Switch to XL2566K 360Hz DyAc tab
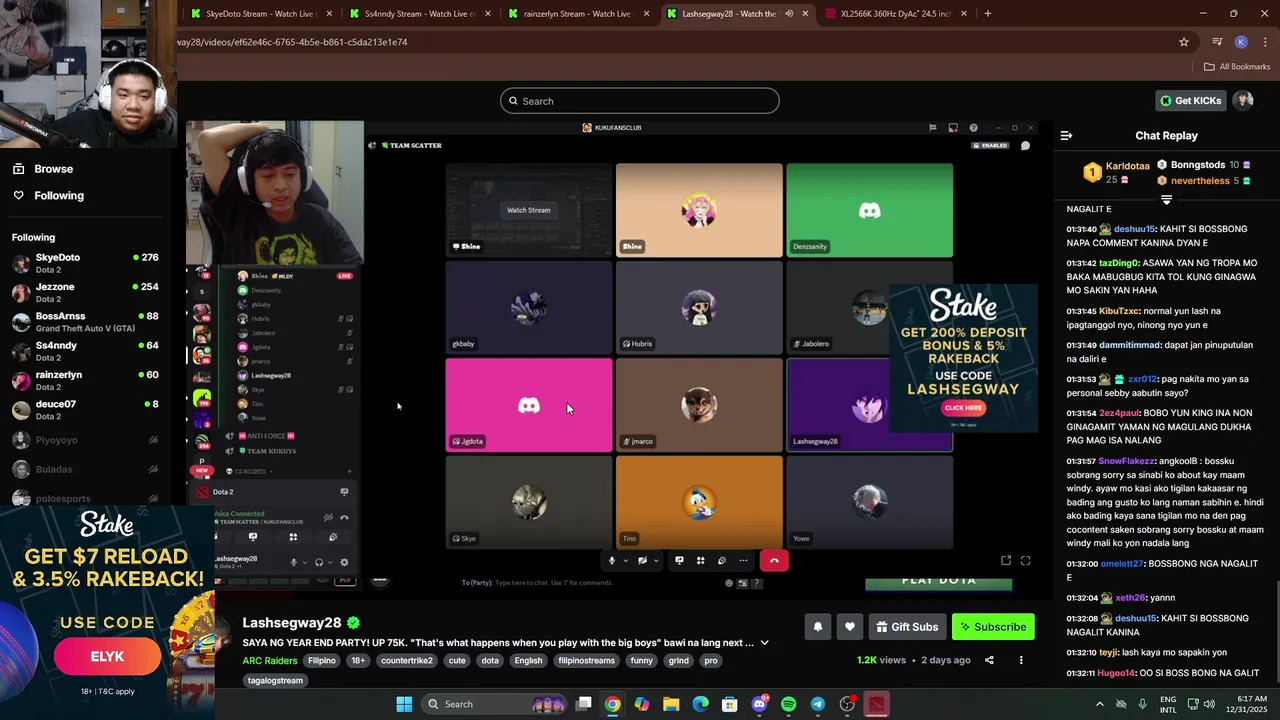1280x720 pixels. point(895,14)
